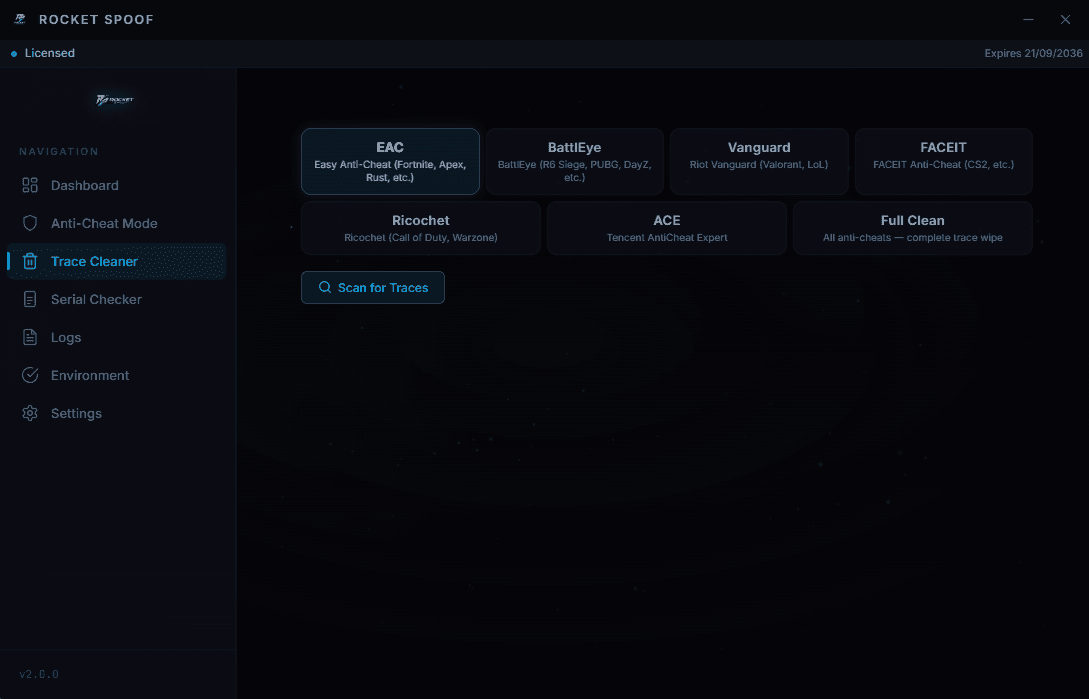Go to Environment via the check-circle icon

30,375
